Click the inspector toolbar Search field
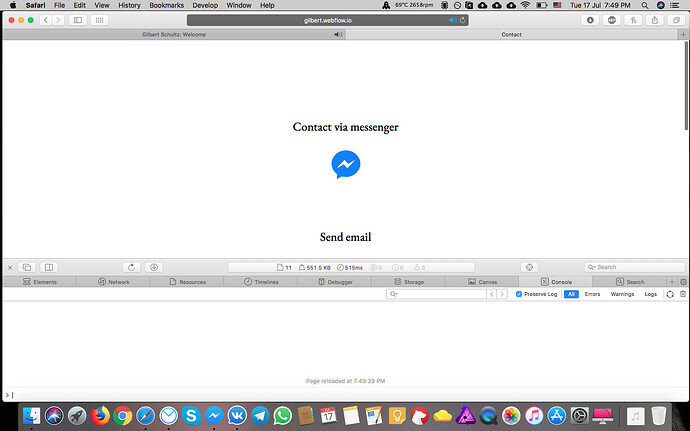This screenshot has width=690, height=431. click(635, 267)
